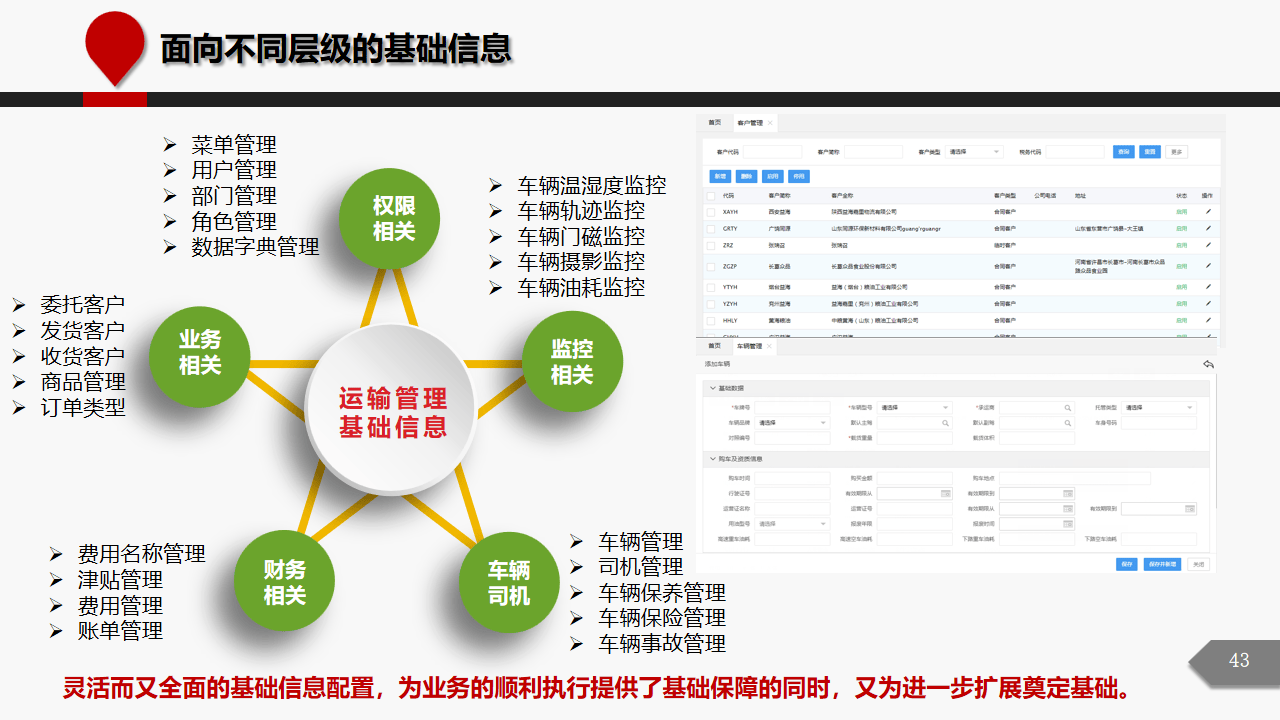The height and width of the screenshot is (720, 1280).
Task: Close the 客户管理 tab with its X
Action: pos(770,123)
